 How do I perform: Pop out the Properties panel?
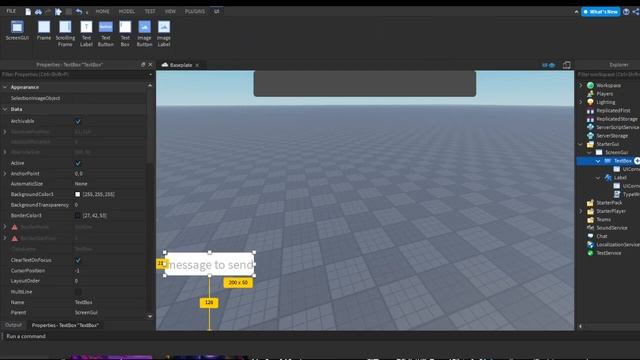click(143, 64)
